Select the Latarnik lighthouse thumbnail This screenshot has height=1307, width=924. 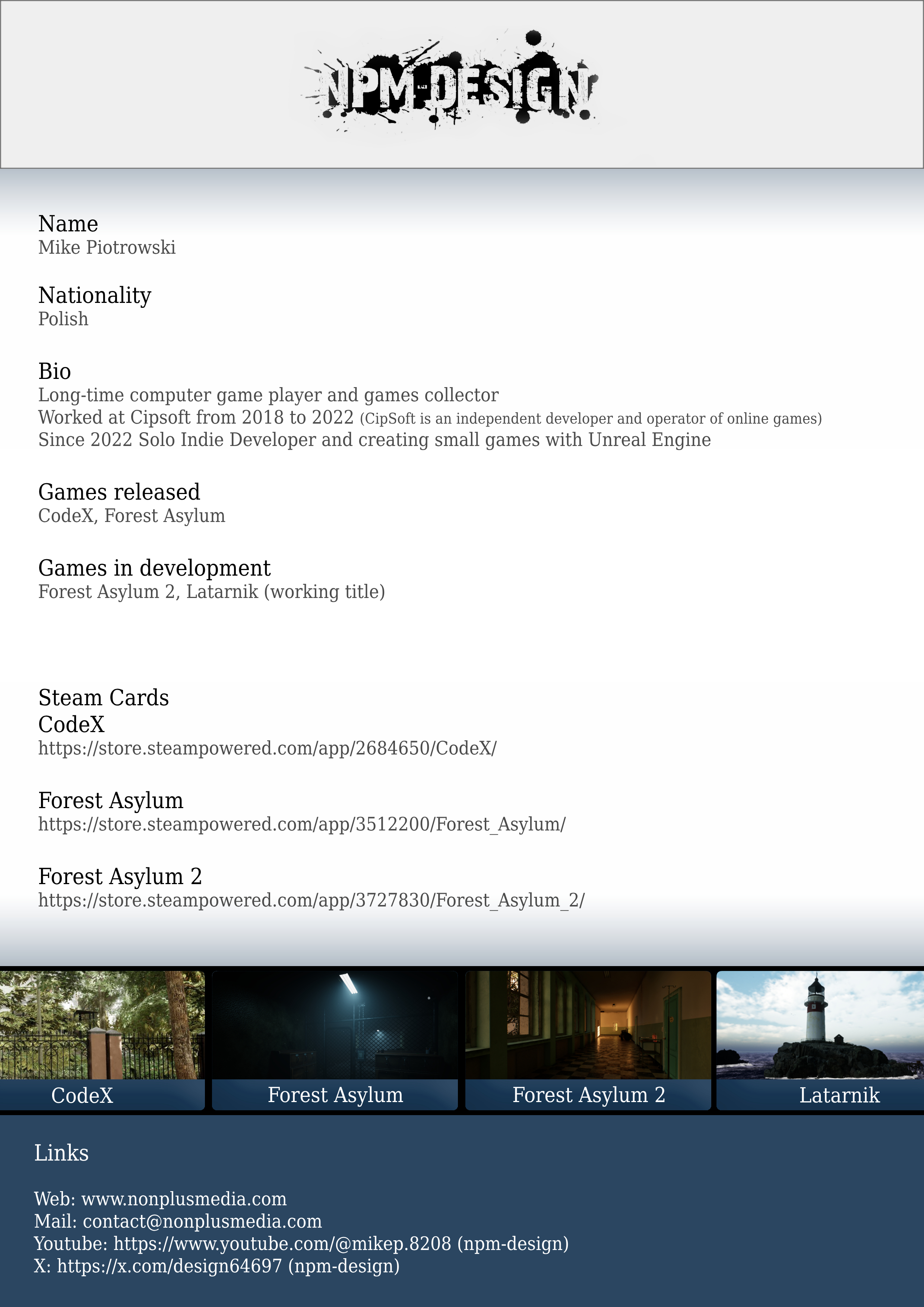[820, 1025]
